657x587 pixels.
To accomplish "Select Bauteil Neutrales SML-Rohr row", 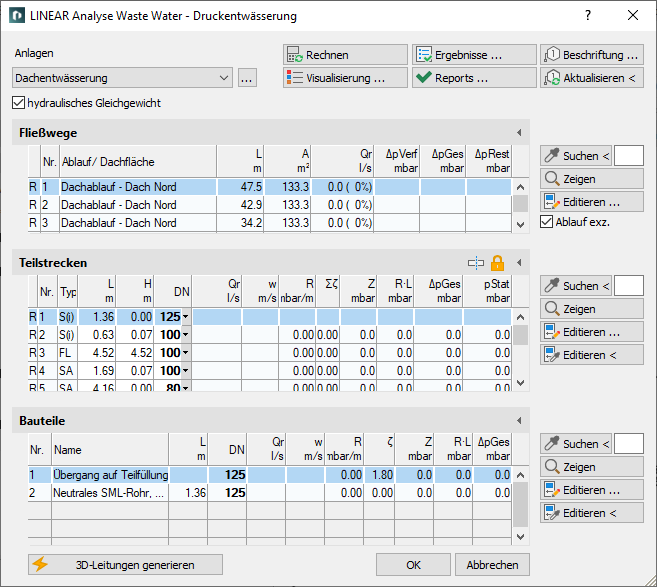I will [x=270, y=493].
